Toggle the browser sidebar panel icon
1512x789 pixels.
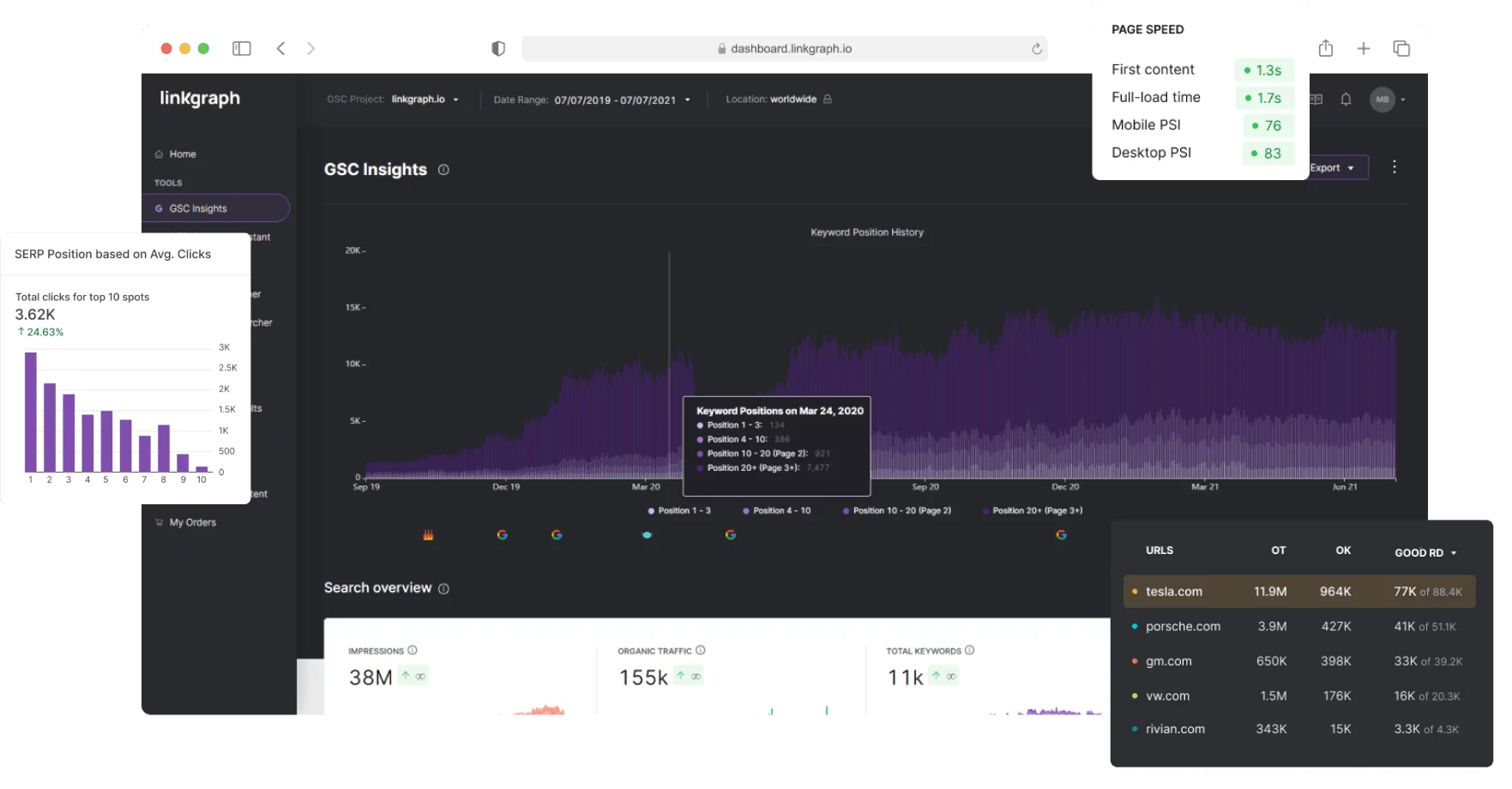click(242, 49)
